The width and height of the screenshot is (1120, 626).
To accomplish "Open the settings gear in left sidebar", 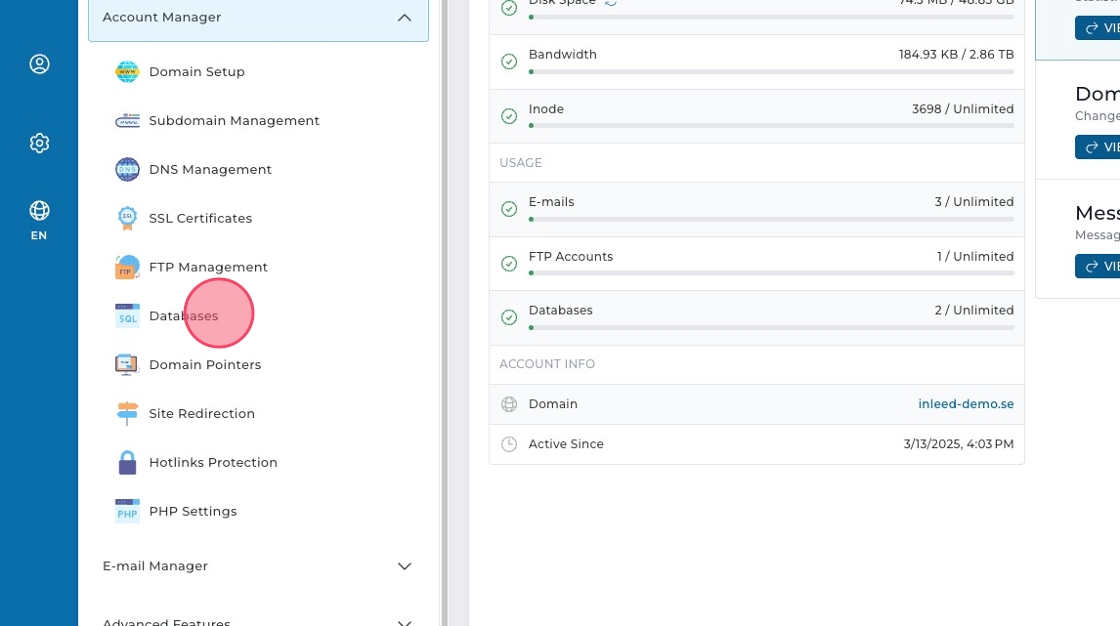I will (x=39, y=143).
